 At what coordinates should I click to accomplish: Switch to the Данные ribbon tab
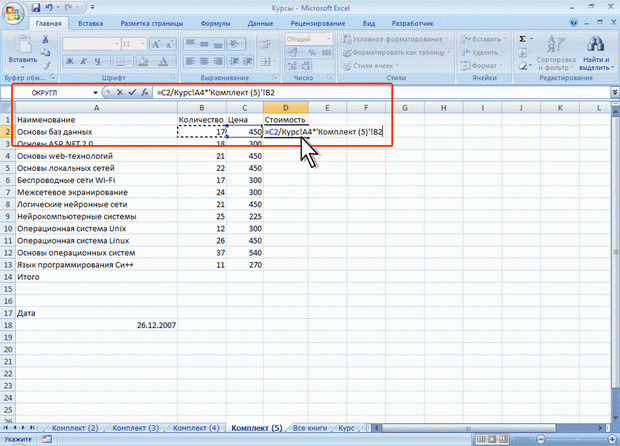[260, 23]
